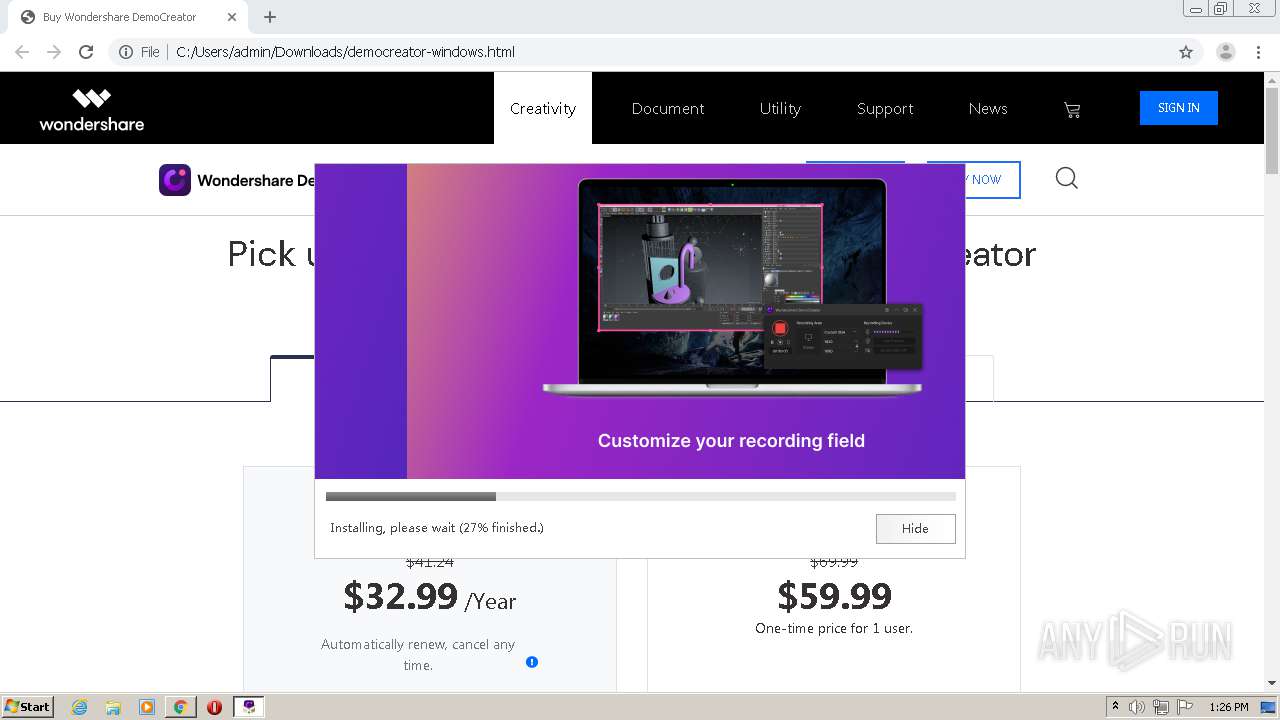Open the site search magnifier

[1067, 179]
